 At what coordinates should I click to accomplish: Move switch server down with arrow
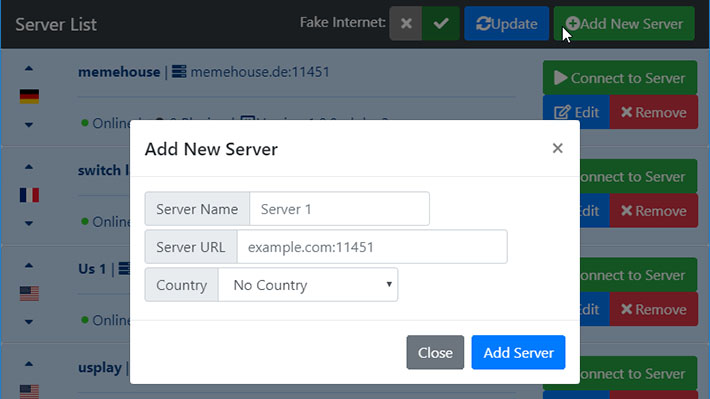pyautogui.click(x=29, y=223)
